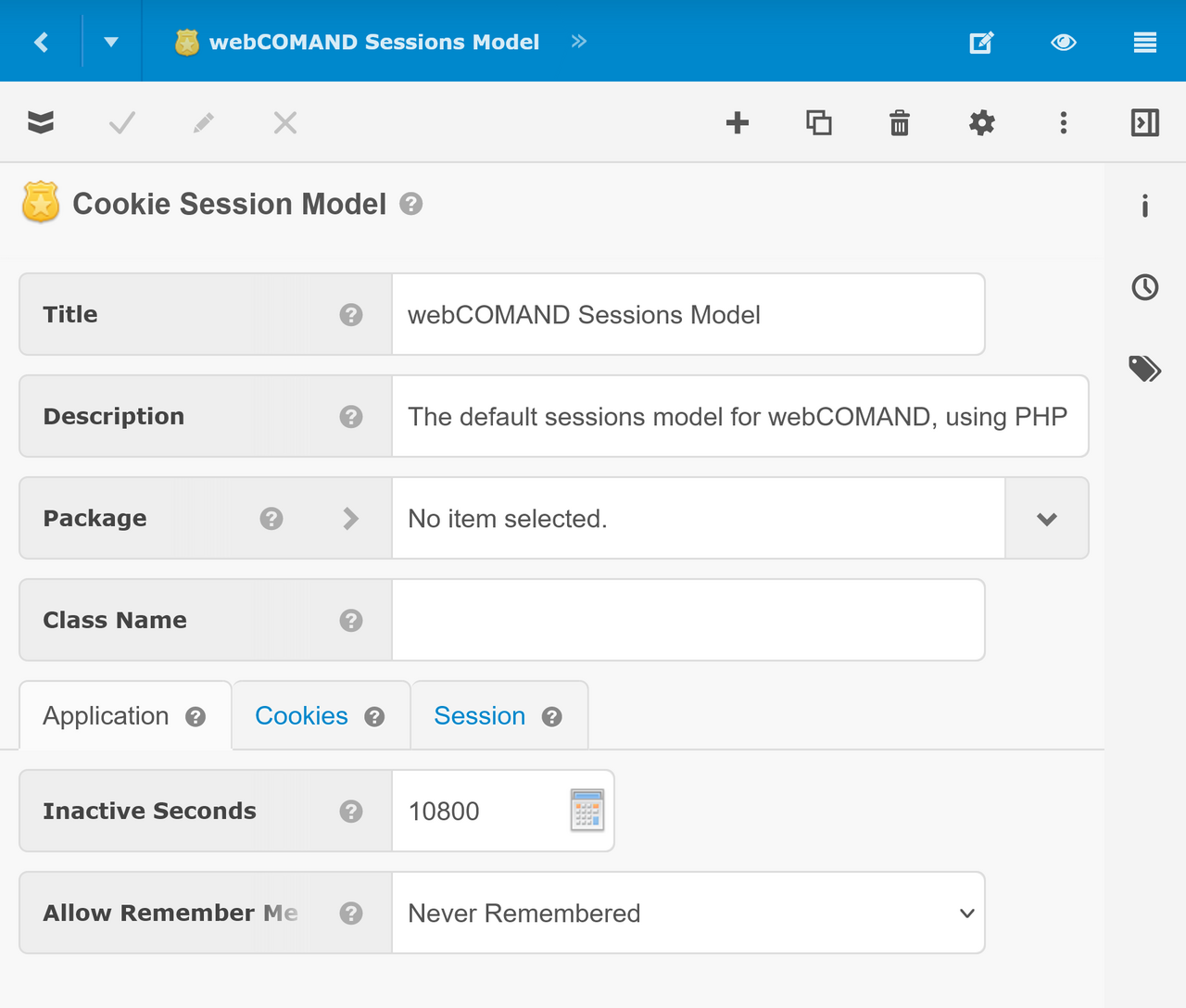Click the clock history icon in sidebar
Image resolution: width=1186 pixels, height=1008 pixels.
[1145, 287]
